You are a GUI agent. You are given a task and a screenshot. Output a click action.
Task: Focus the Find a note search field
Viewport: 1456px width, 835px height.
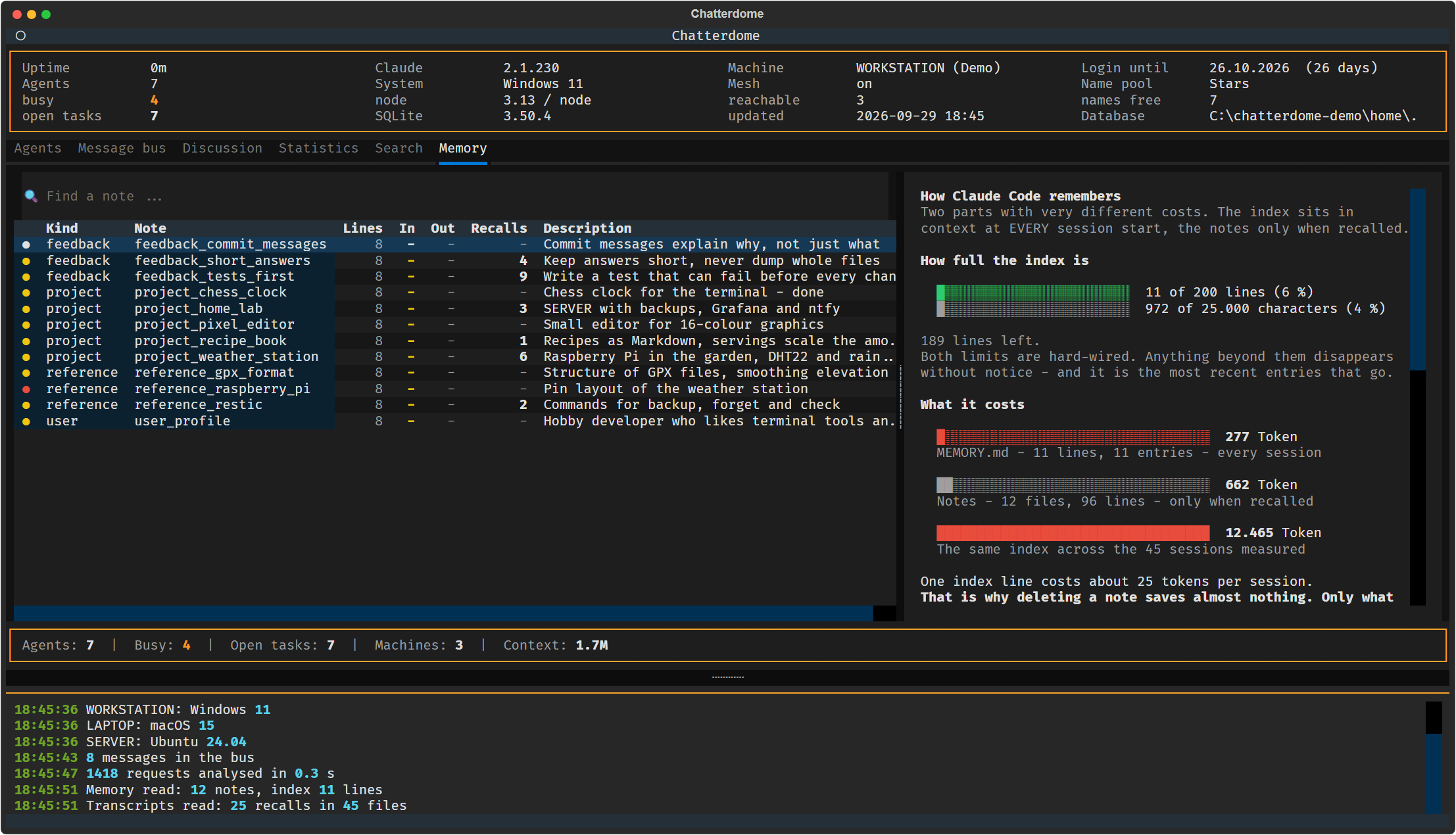(454, 196)
